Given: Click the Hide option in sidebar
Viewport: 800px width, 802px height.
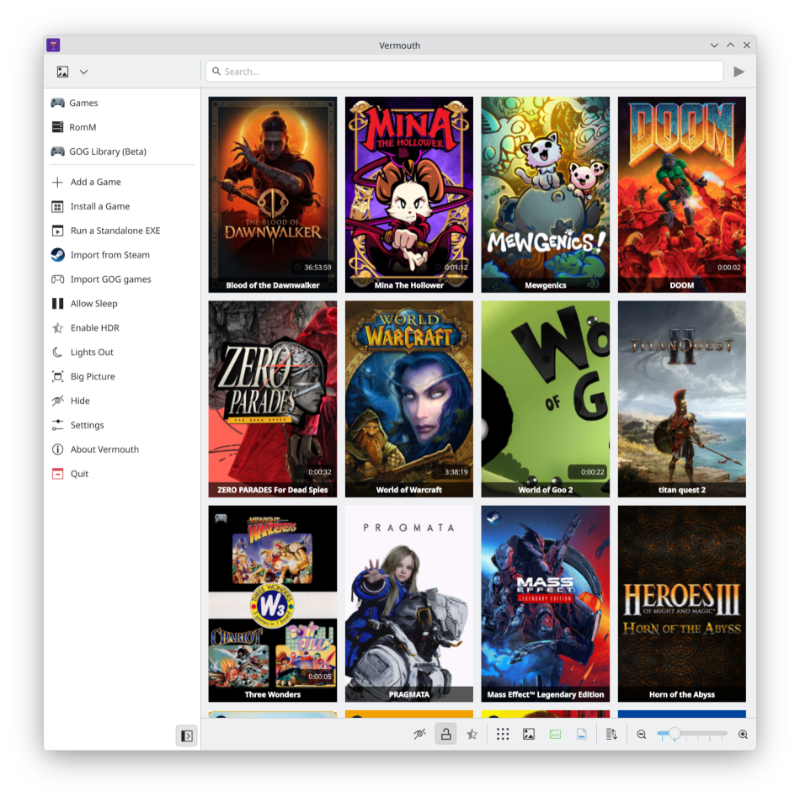Looking at the screenshot, I should 122,400.
